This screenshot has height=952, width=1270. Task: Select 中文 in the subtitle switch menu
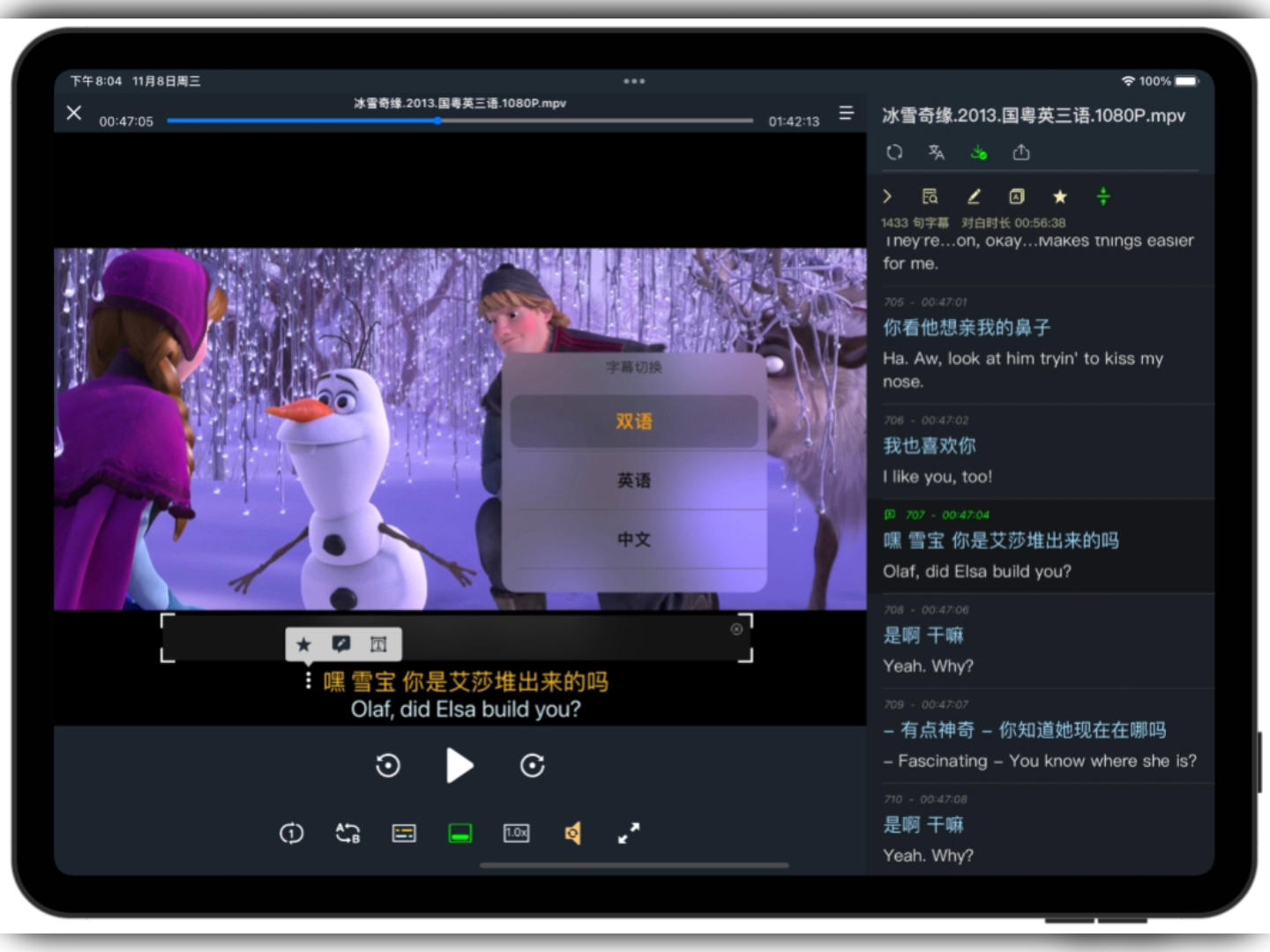click(634, 539)
